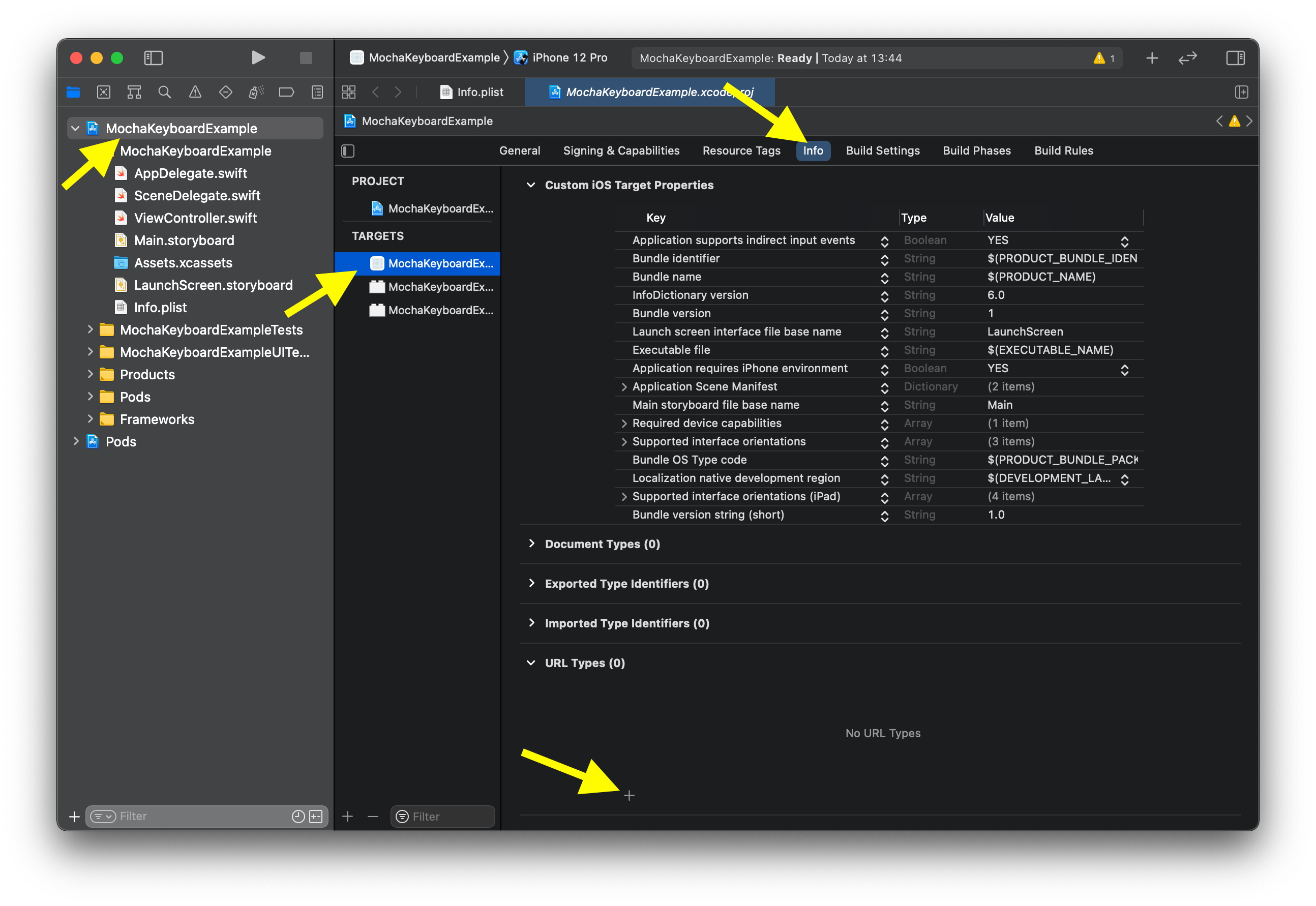The height and width of the screenshot is (906, 1316).
Task: Add a new target with plus button
Action: coord(348,817)
